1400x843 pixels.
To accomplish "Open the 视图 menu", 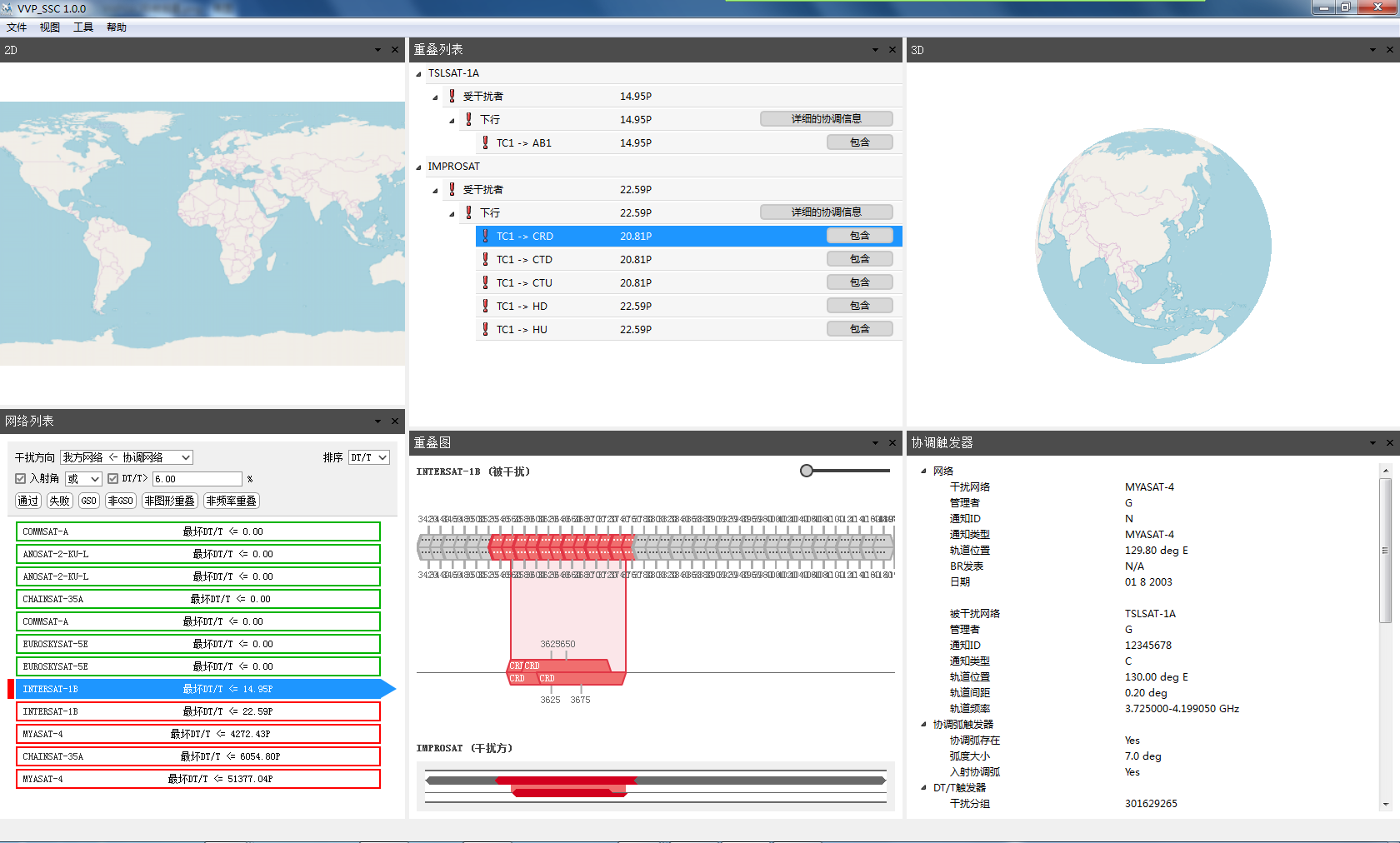I will 50,27.
